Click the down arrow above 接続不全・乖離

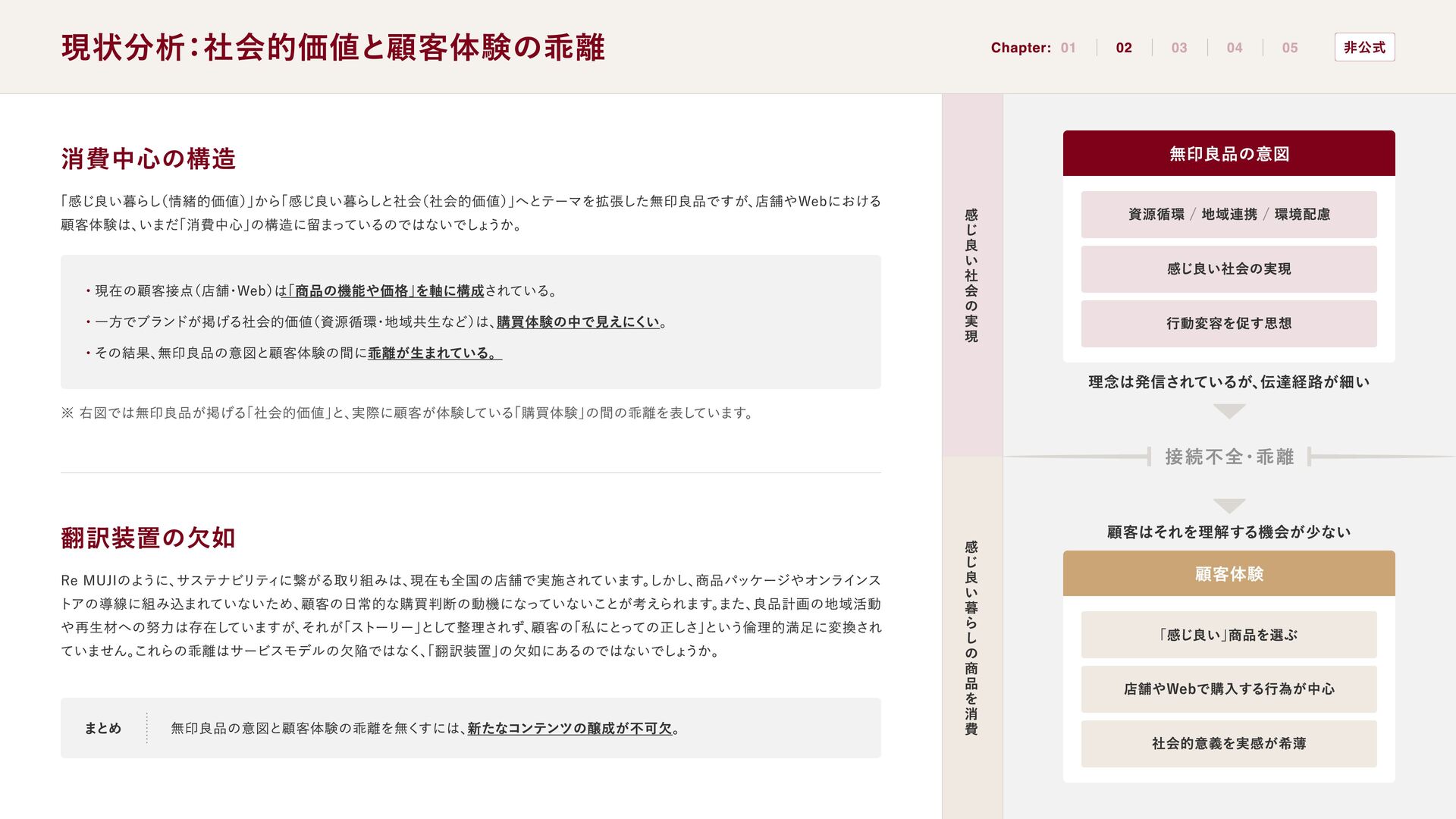coord(1228,412)
